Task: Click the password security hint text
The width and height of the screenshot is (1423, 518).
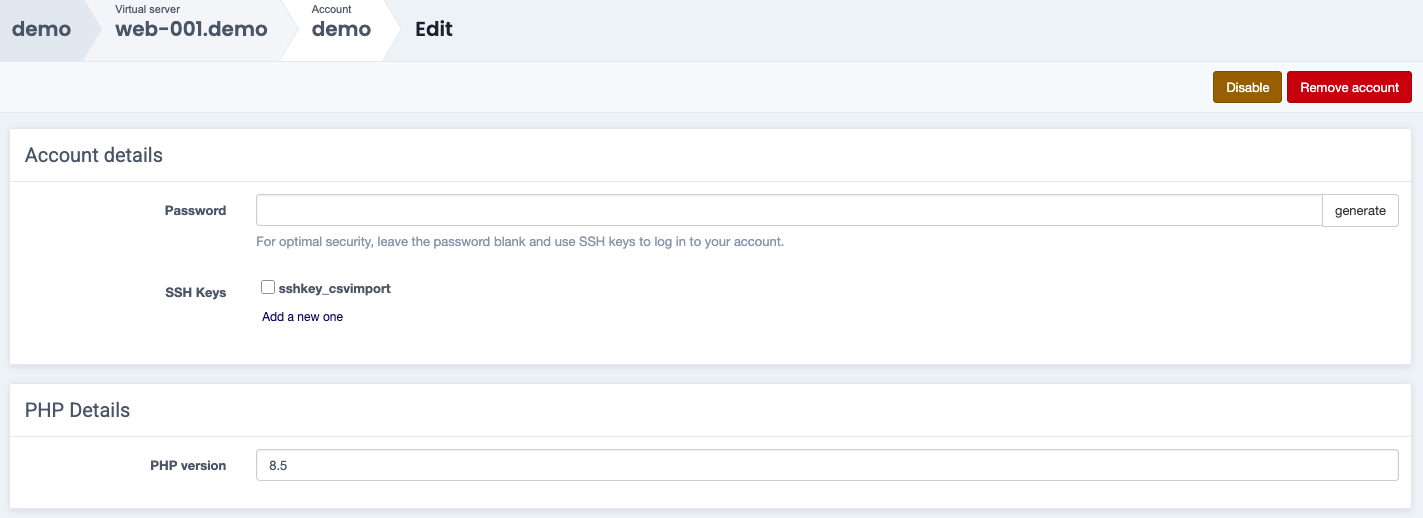Action: [519, 241]
